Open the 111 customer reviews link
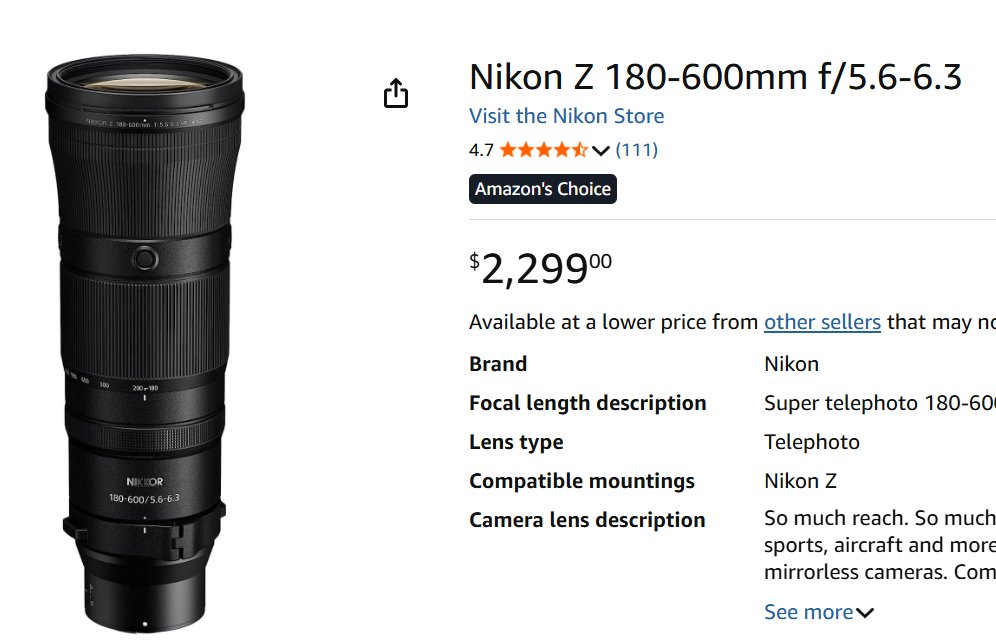The width and height of the screenshot is (996, 640). coord(636,150)
